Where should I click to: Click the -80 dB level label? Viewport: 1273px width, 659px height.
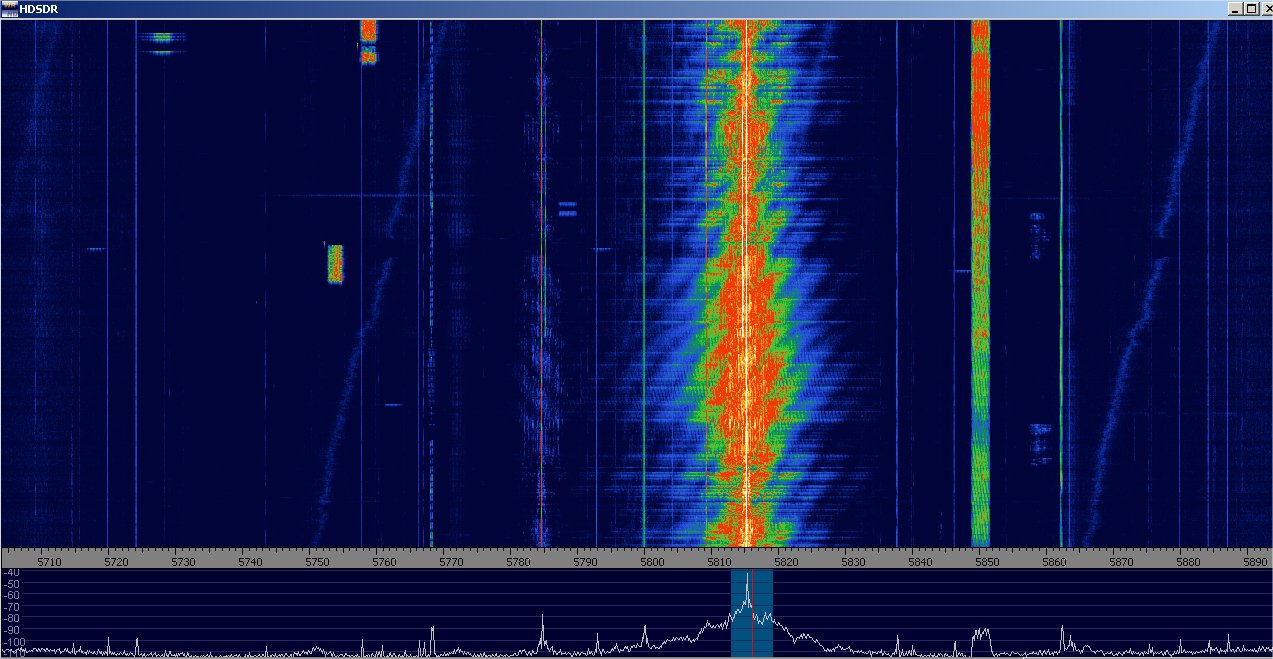pyautogui.click(x=11, y=619)
